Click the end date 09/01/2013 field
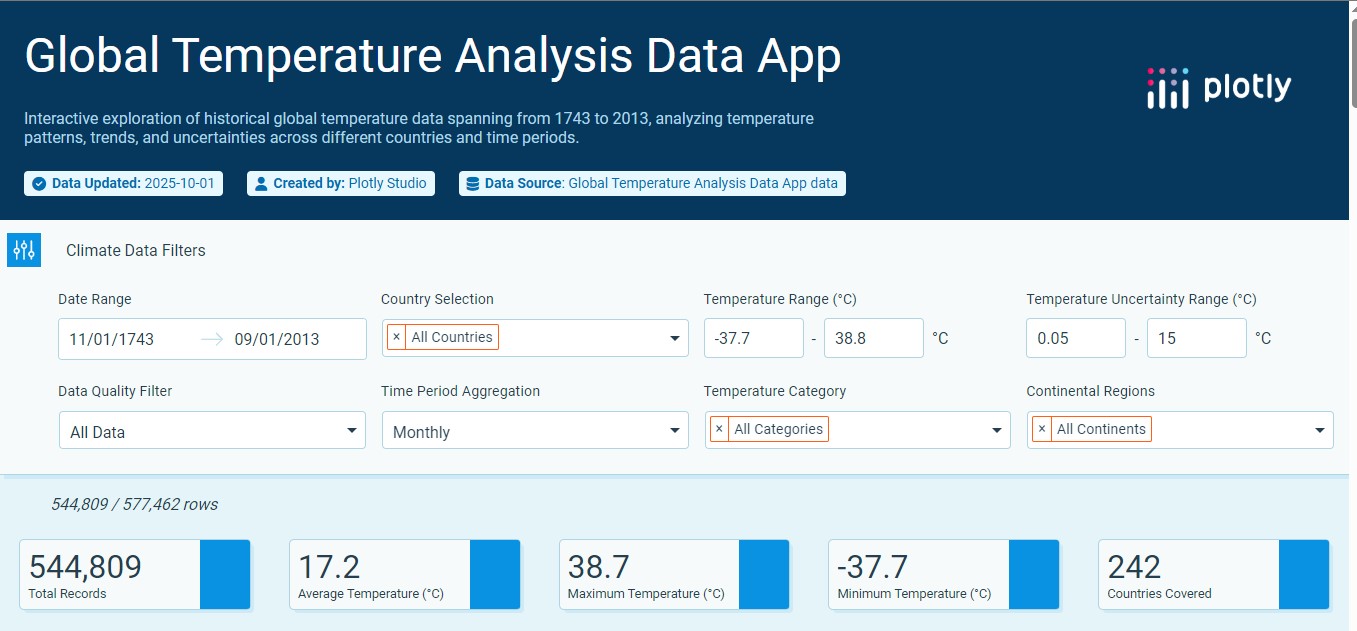Viewport: 1357px width, 631px height. (277, 339)
